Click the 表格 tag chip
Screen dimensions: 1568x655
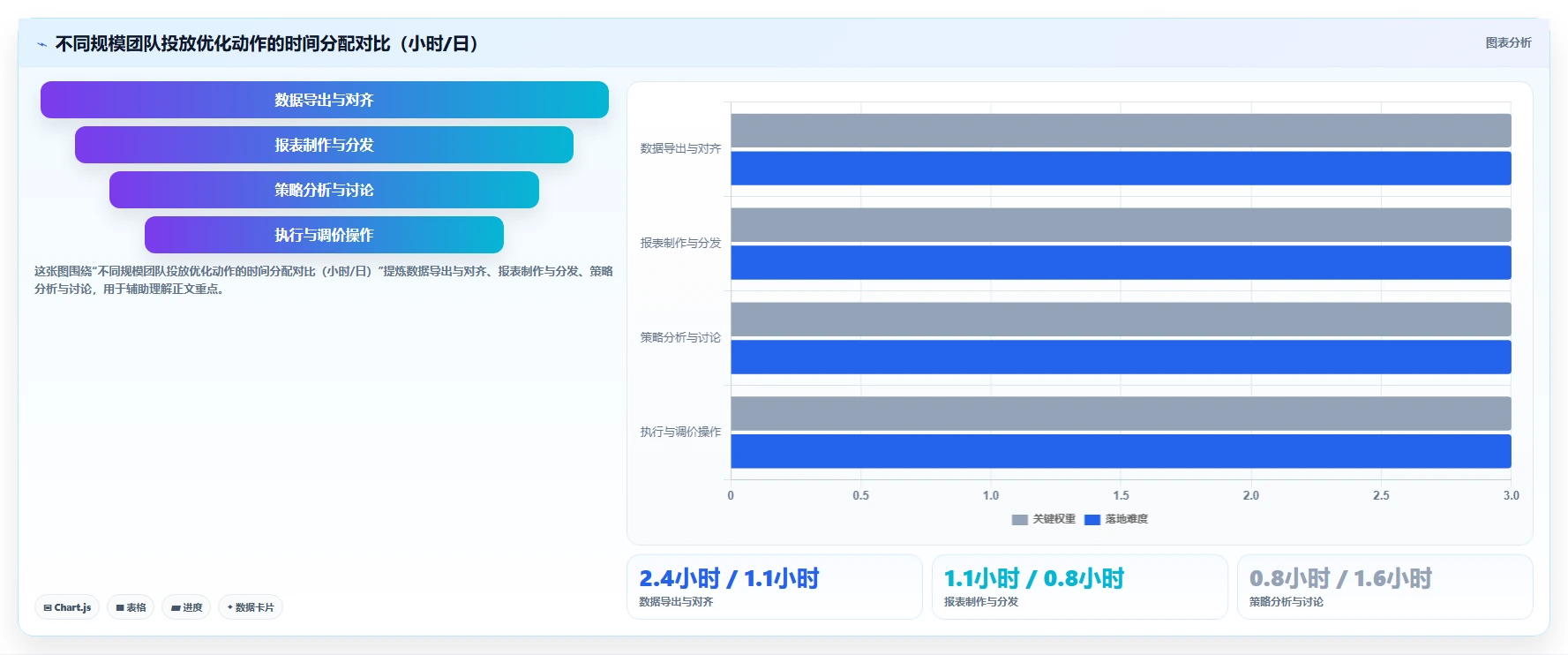click(131, 607)
